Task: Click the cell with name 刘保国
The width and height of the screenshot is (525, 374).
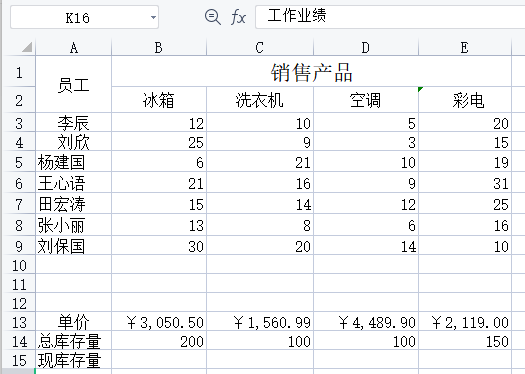Action: point(74,245)
